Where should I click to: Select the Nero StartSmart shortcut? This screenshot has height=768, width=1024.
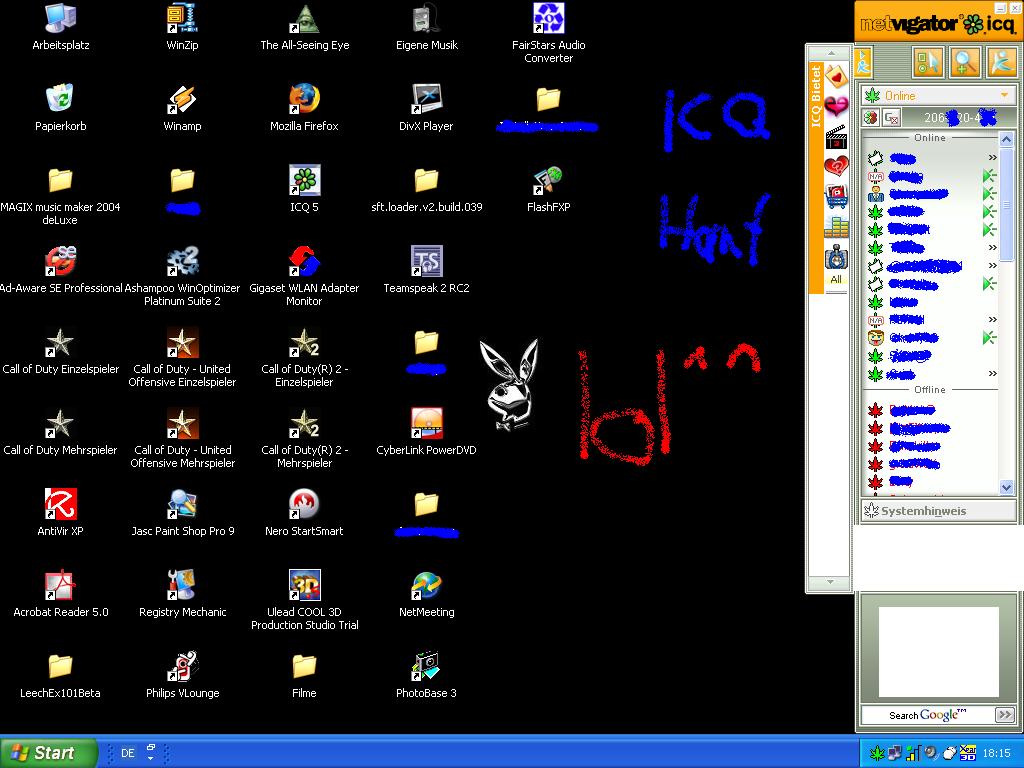[x=304, y=513]
